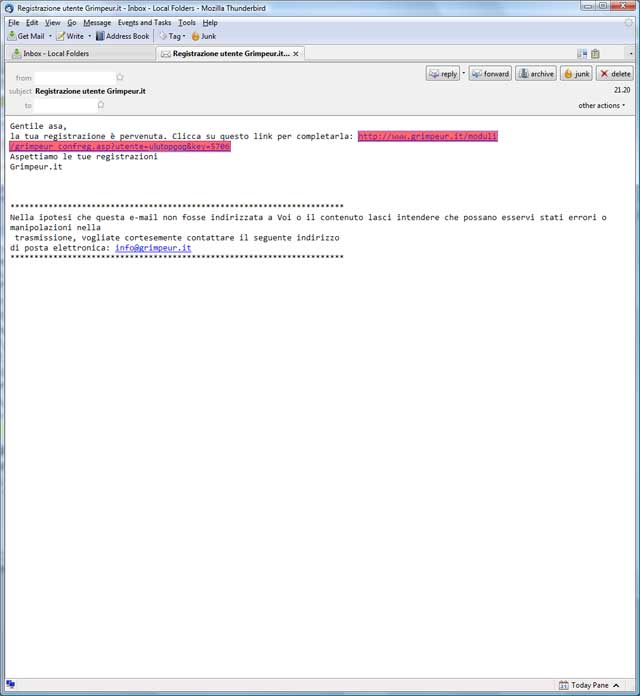Click the info@grimpeur.it email link
Image resolution: width=640 pixels, height=696 pixels.
coord(153,248)
